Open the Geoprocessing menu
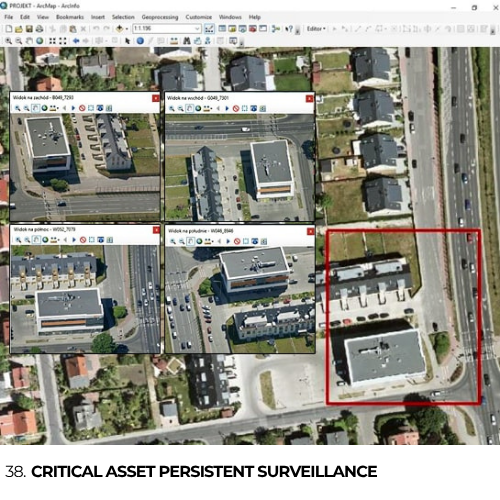This screenshot has width=500, height=500. click(160, 17)
